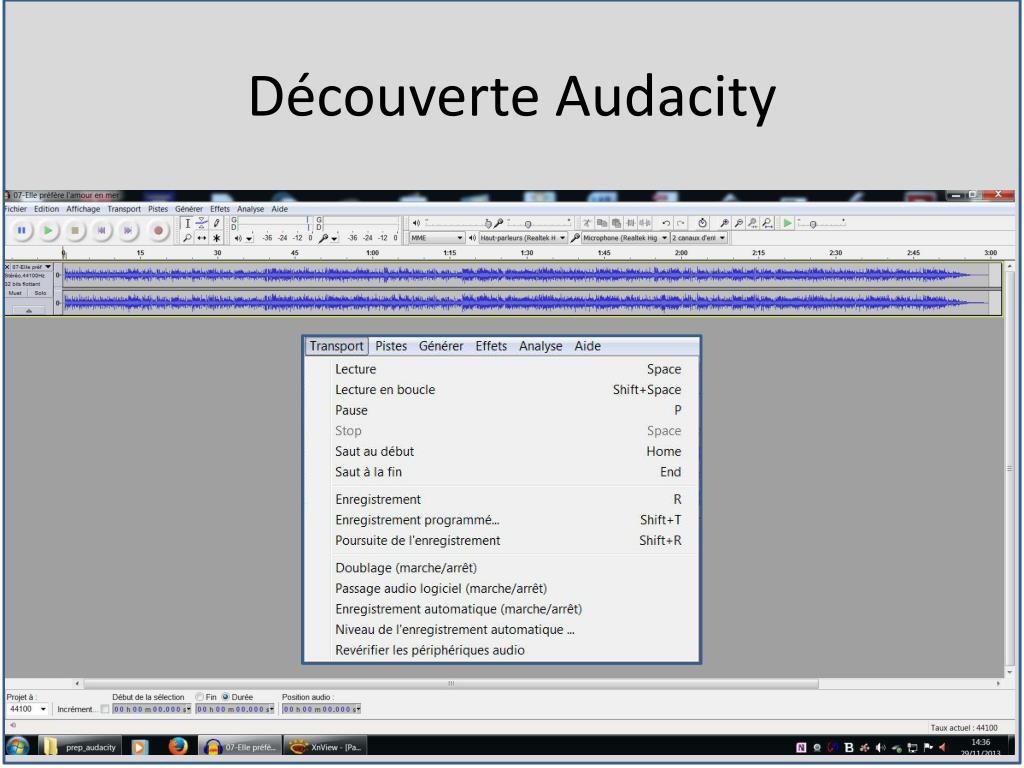Collapse the track with the arrow button
Viewport: 1024px width, 768px height.
[29, 311]
